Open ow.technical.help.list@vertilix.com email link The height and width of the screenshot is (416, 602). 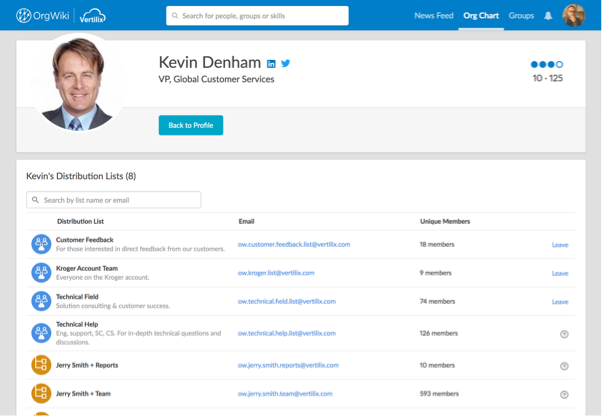287,333
